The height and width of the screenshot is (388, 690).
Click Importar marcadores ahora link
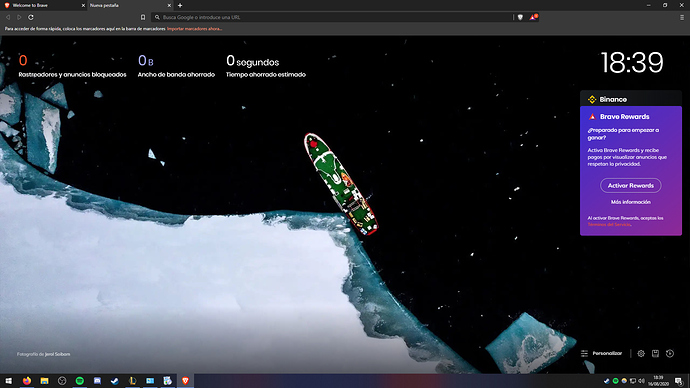coord(195,29)
